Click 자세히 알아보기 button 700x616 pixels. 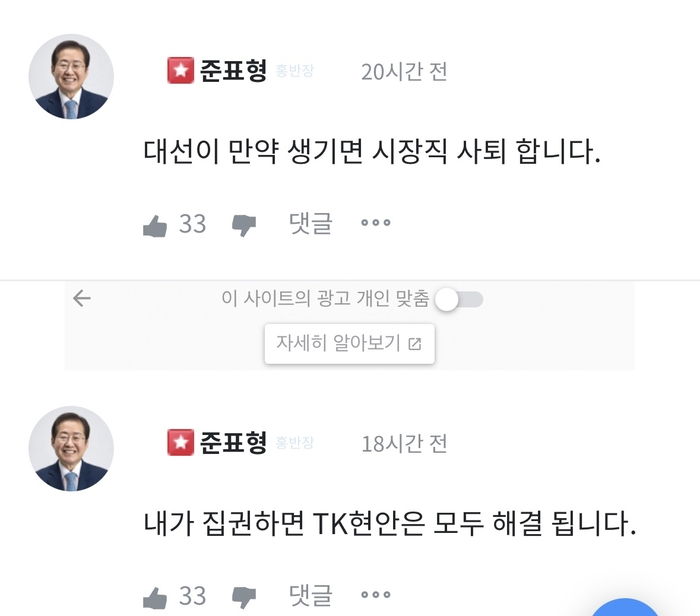[x=350, y=343]
